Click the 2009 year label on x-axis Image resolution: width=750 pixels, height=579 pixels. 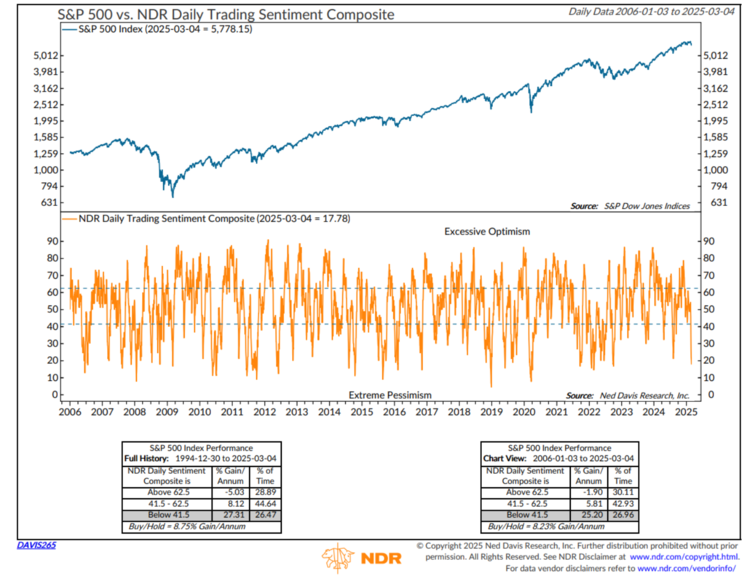coord(167,411)
